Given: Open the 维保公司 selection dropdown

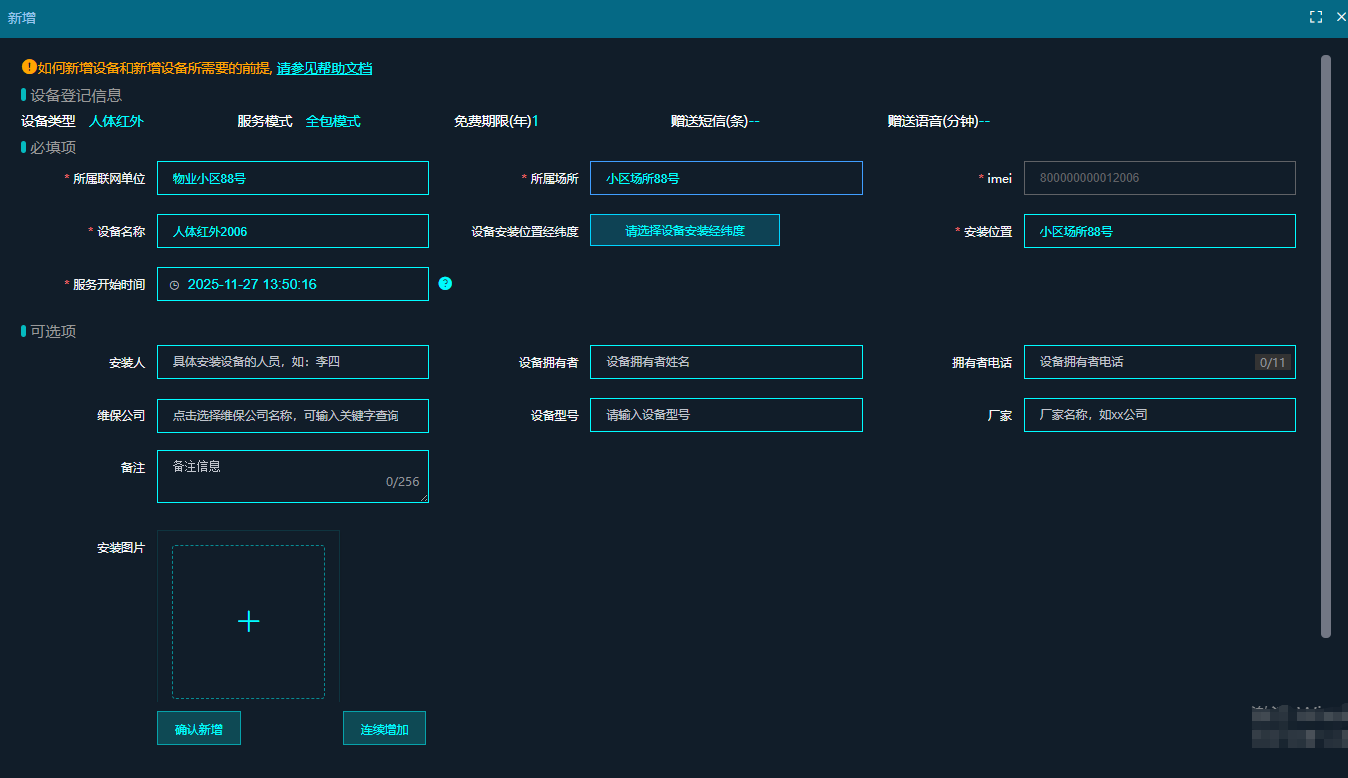Looking at the screenshot, I should tap(292, 415).
